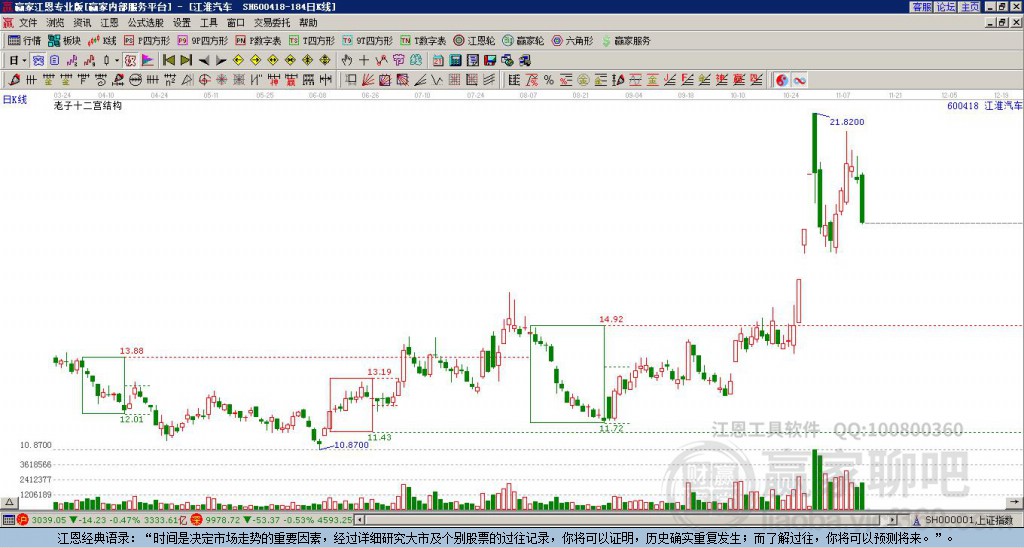Click the volume panel right arrow button
1024x548 pixels.
click(1016, 502)
